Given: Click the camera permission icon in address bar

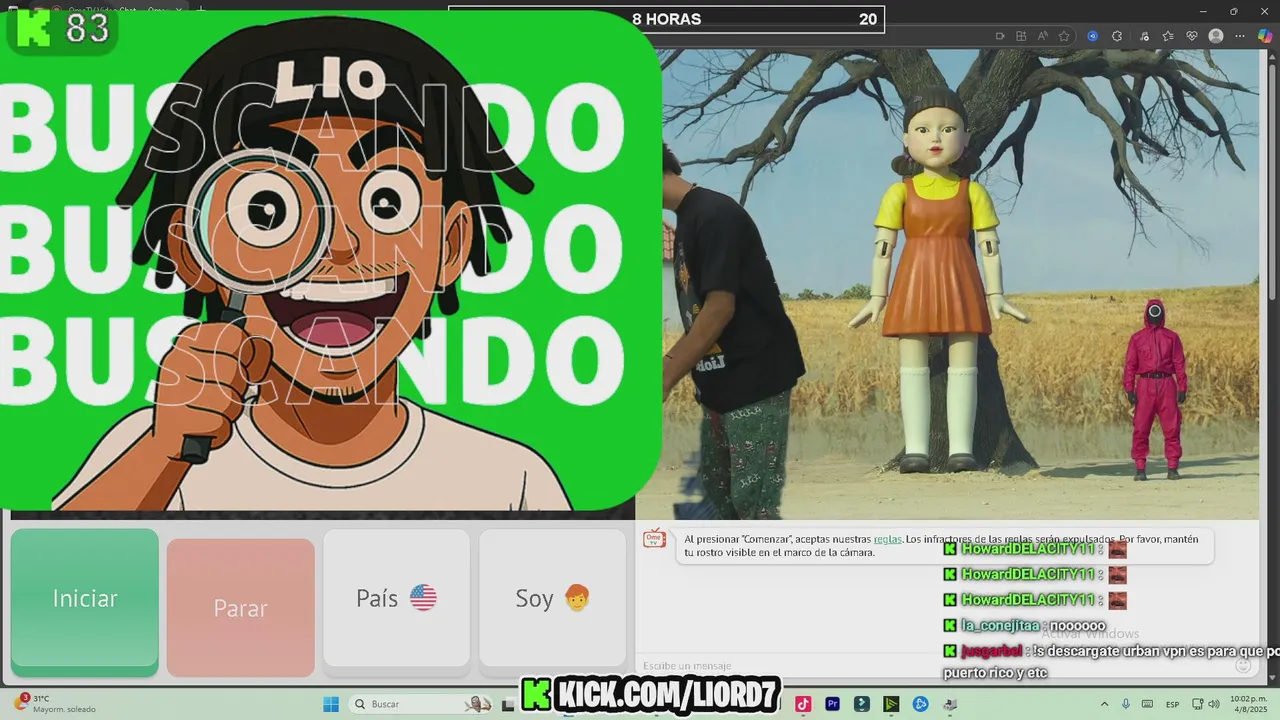Looking at the screenshot, I should (x=1000, y=36).
